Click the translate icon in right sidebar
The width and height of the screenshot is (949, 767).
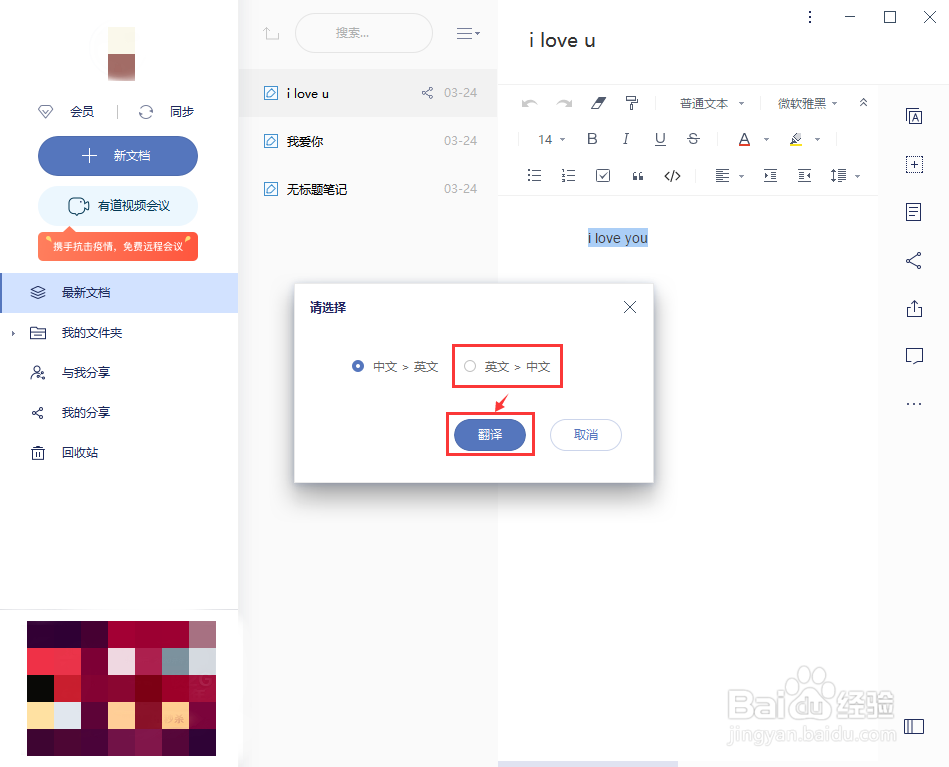(x=914, y=116)
